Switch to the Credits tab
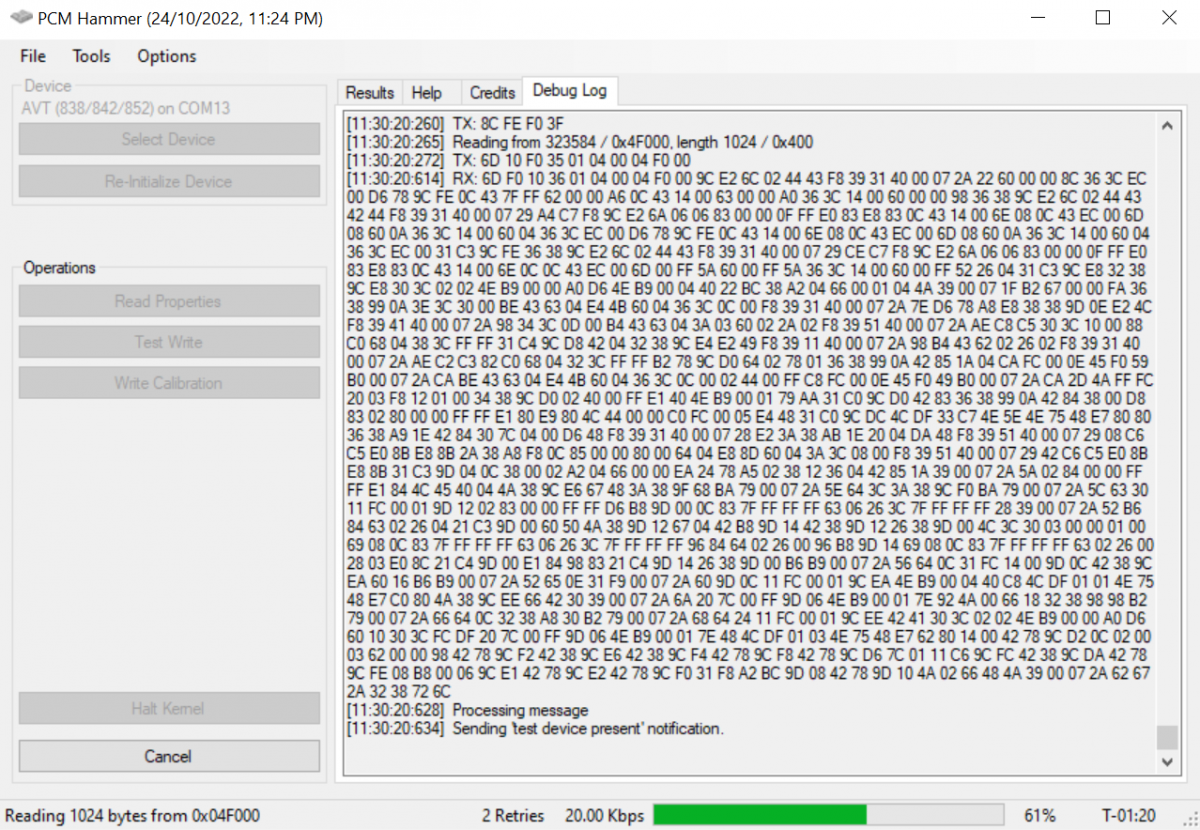1200x830 pixels. [492, 92]
